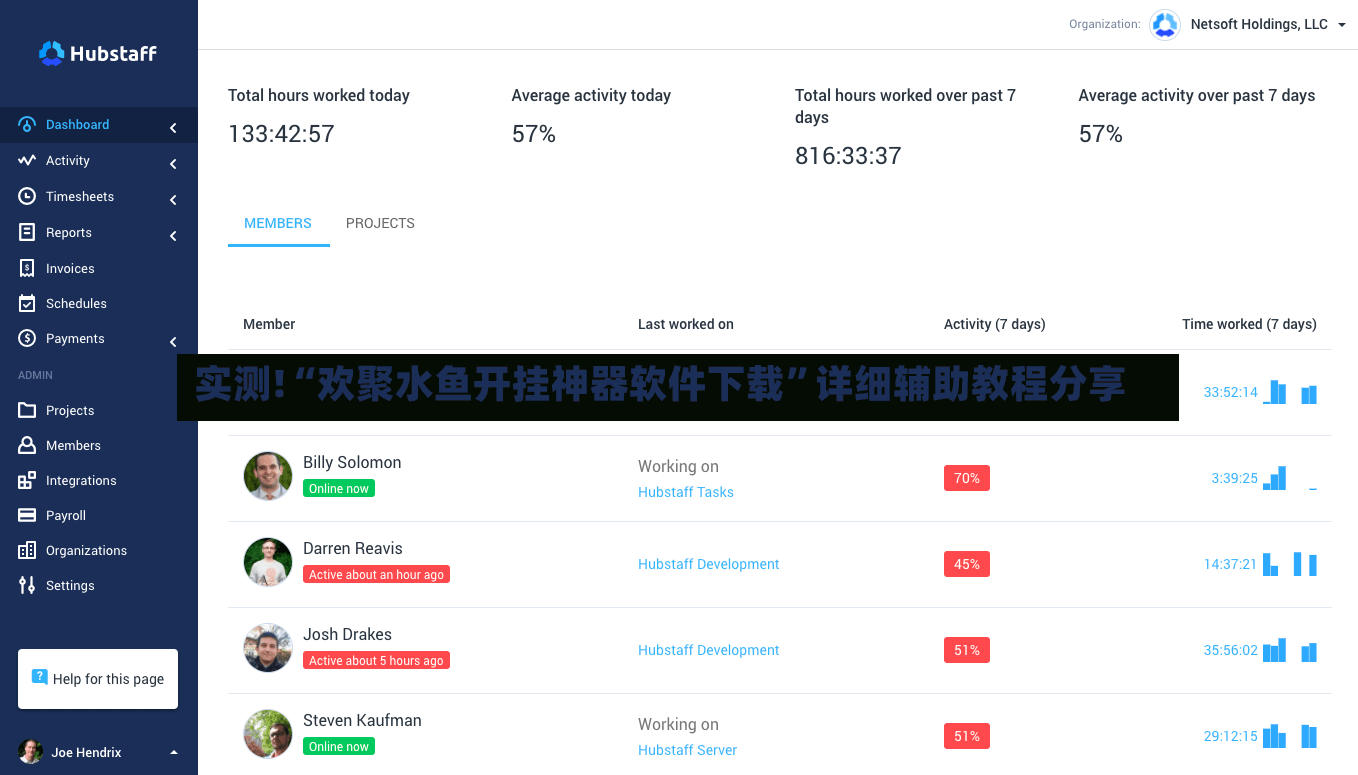1358x775 pixels.
Task: Click Joe Hendrix's profile avatar
Action: pos(31,752)
